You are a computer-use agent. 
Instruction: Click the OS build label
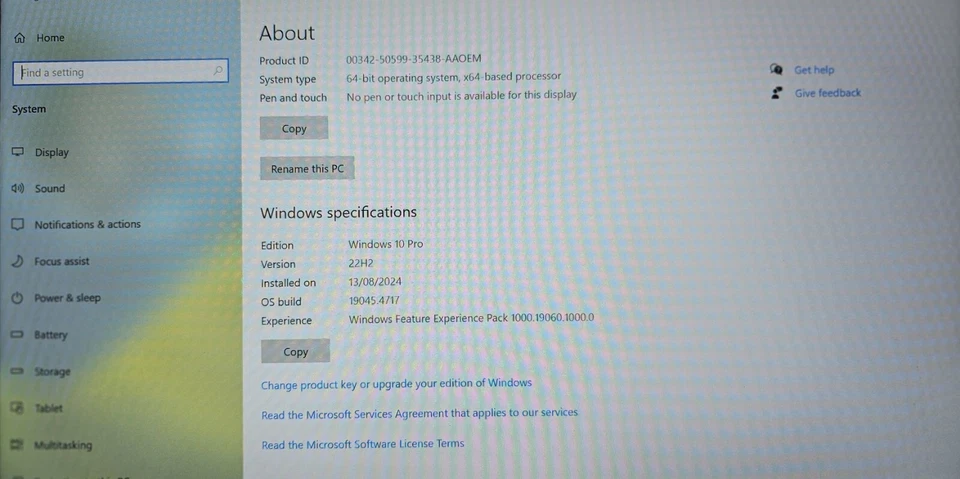[x=281, y=302]
